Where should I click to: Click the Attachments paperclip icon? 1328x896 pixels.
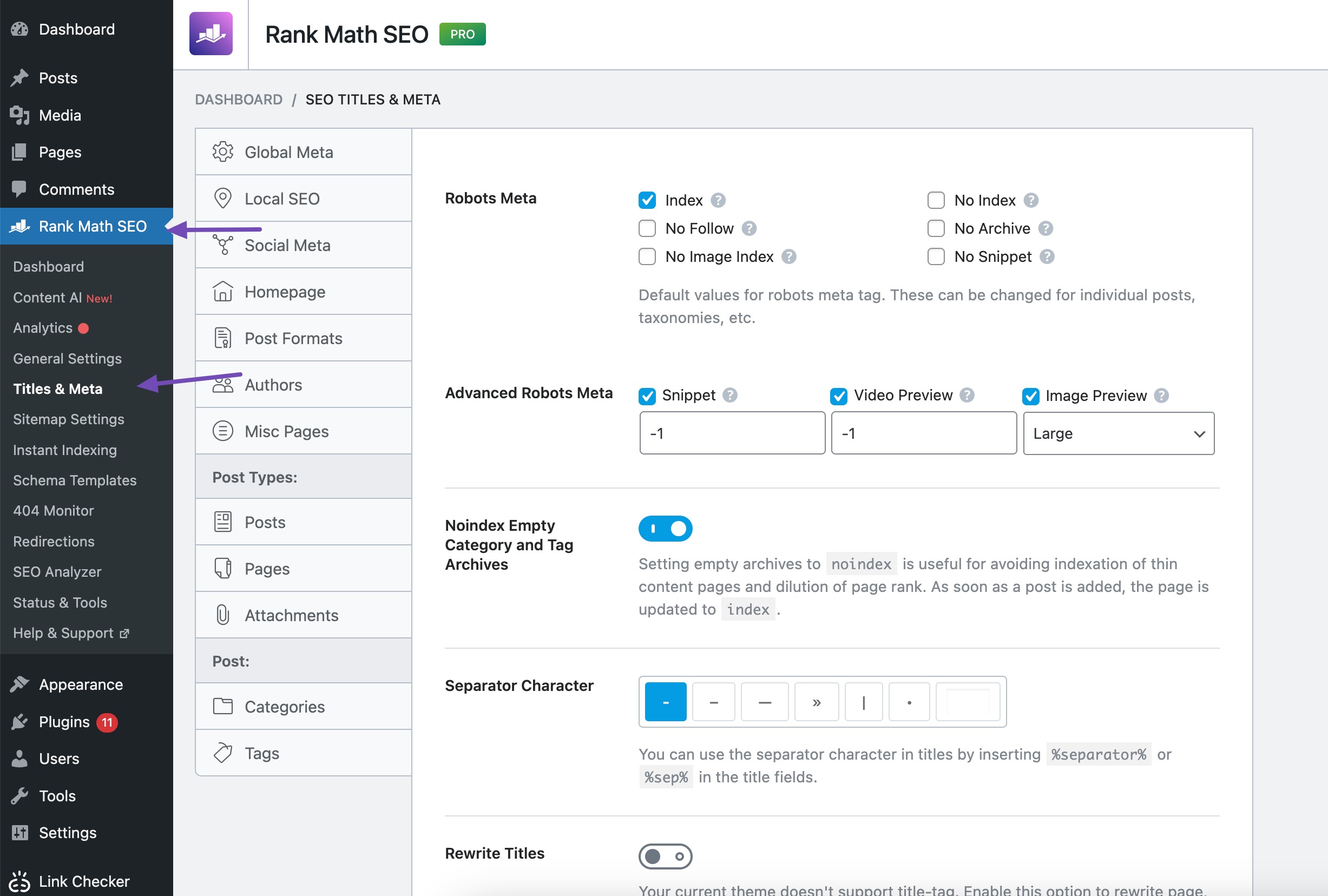coord(223,615)
